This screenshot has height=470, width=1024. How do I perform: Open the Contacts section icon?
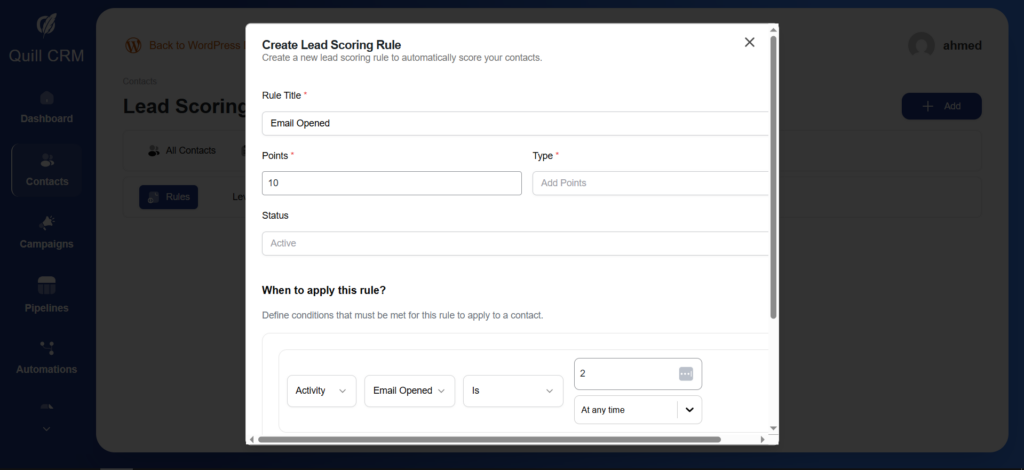tap(47, 161)
